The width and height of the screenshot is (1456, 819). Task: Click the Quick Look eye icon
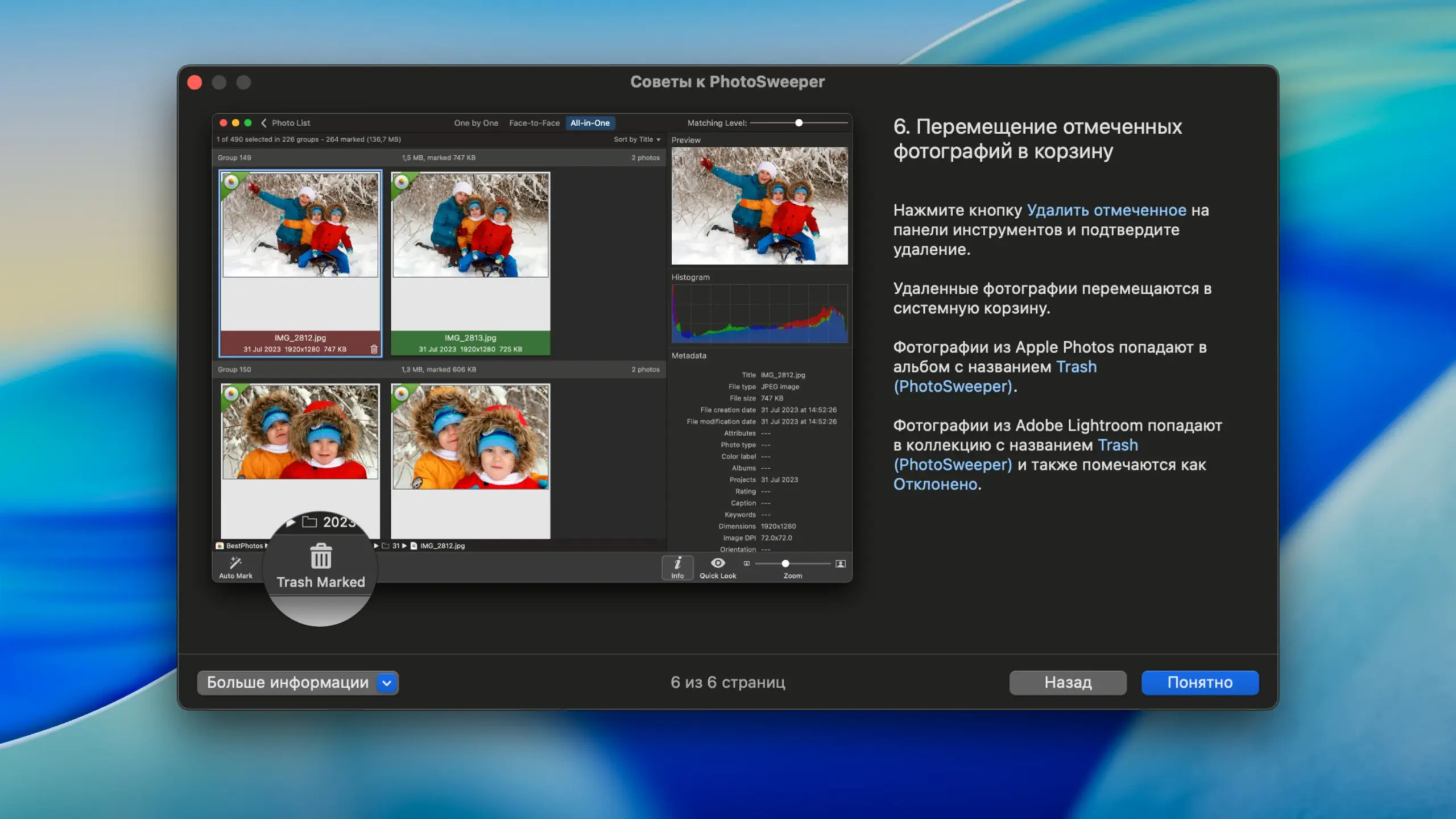[718, 563]
